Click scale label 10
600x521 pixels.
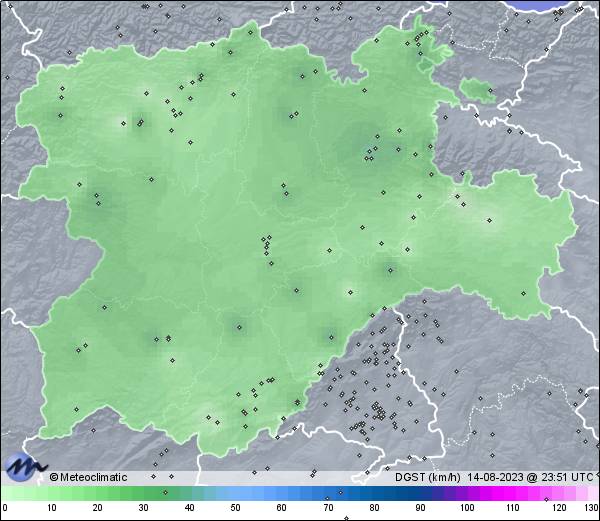52,508
